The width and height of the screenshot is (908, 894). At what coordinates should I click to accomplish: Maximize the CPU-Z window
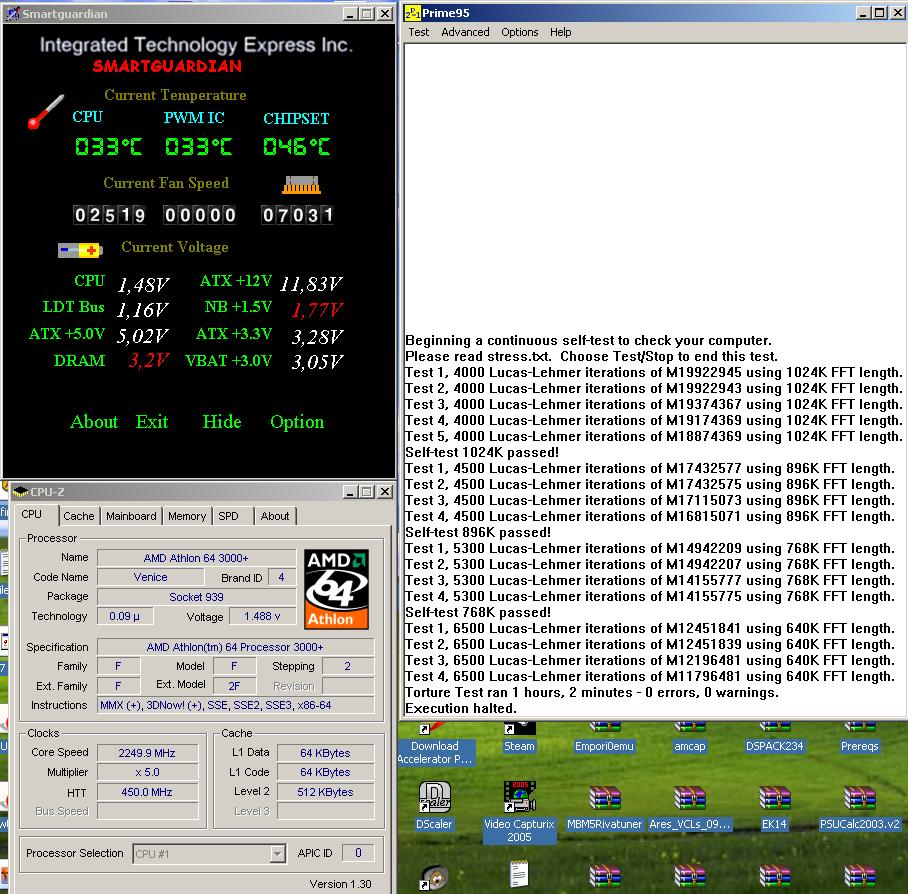(x=367, y=492)
